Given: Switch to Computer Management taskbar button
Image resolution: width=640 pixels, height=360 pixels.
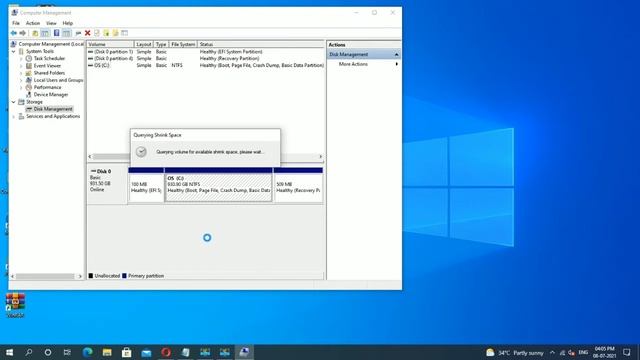Looking at the screenshot, I should point(244,352).
